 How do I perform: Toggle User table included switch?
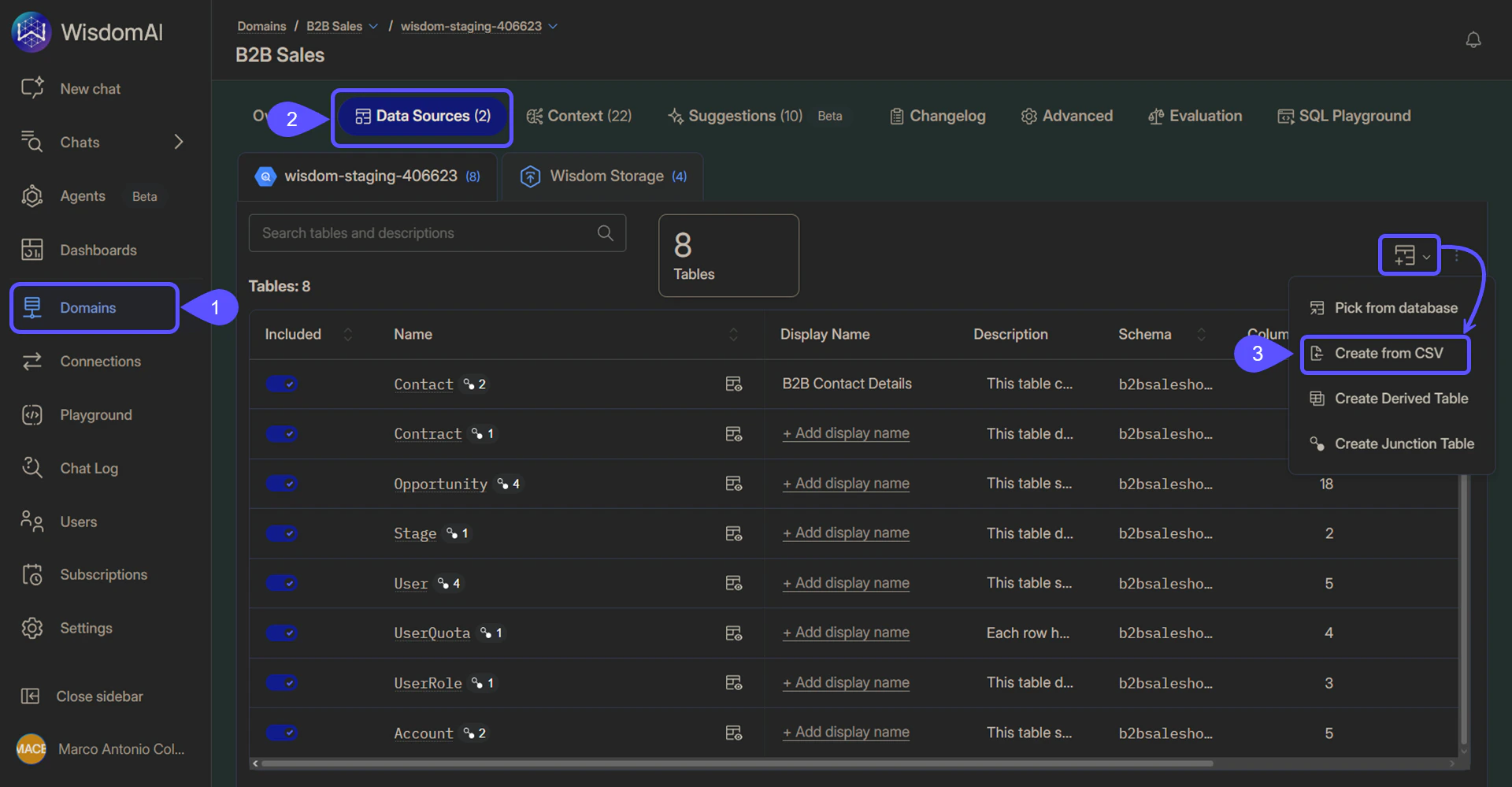(281, 583)
